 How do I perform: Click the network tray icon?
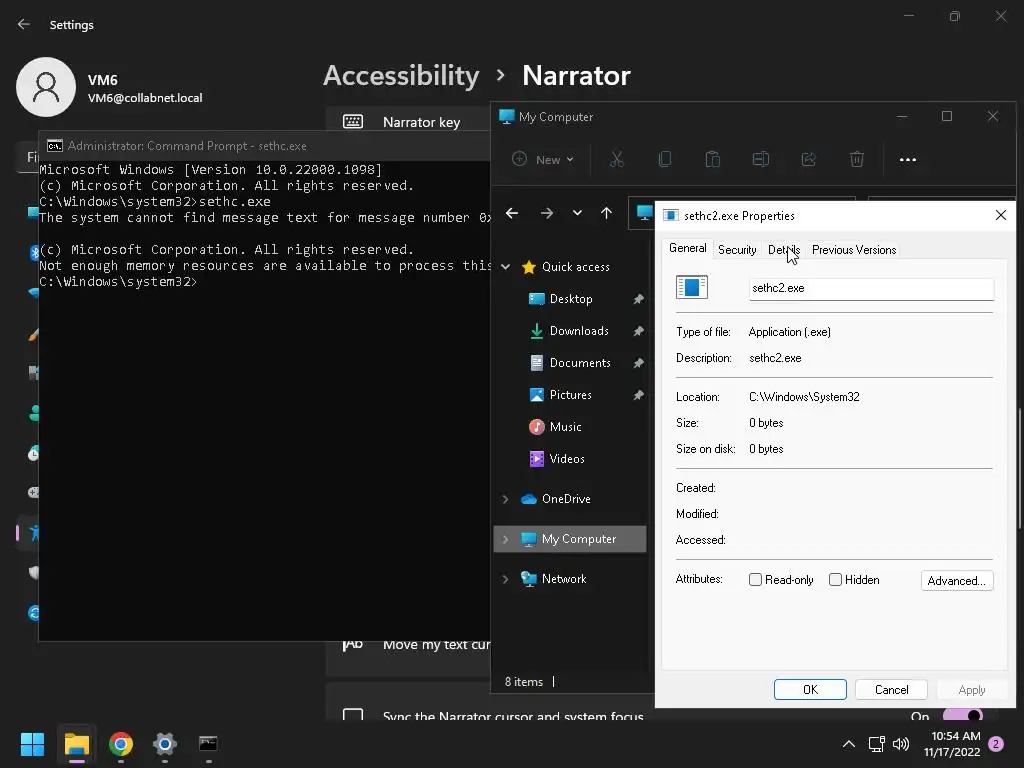(876, 744)
